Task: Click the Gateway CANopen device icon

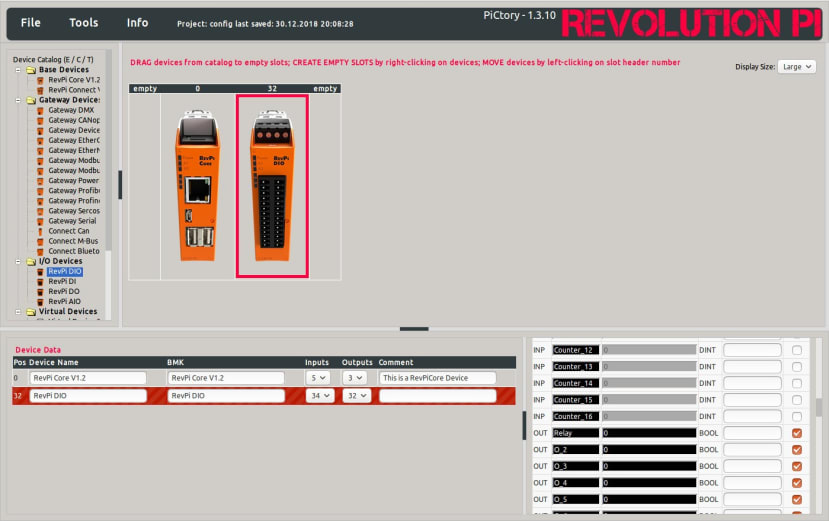Action: 40,120
